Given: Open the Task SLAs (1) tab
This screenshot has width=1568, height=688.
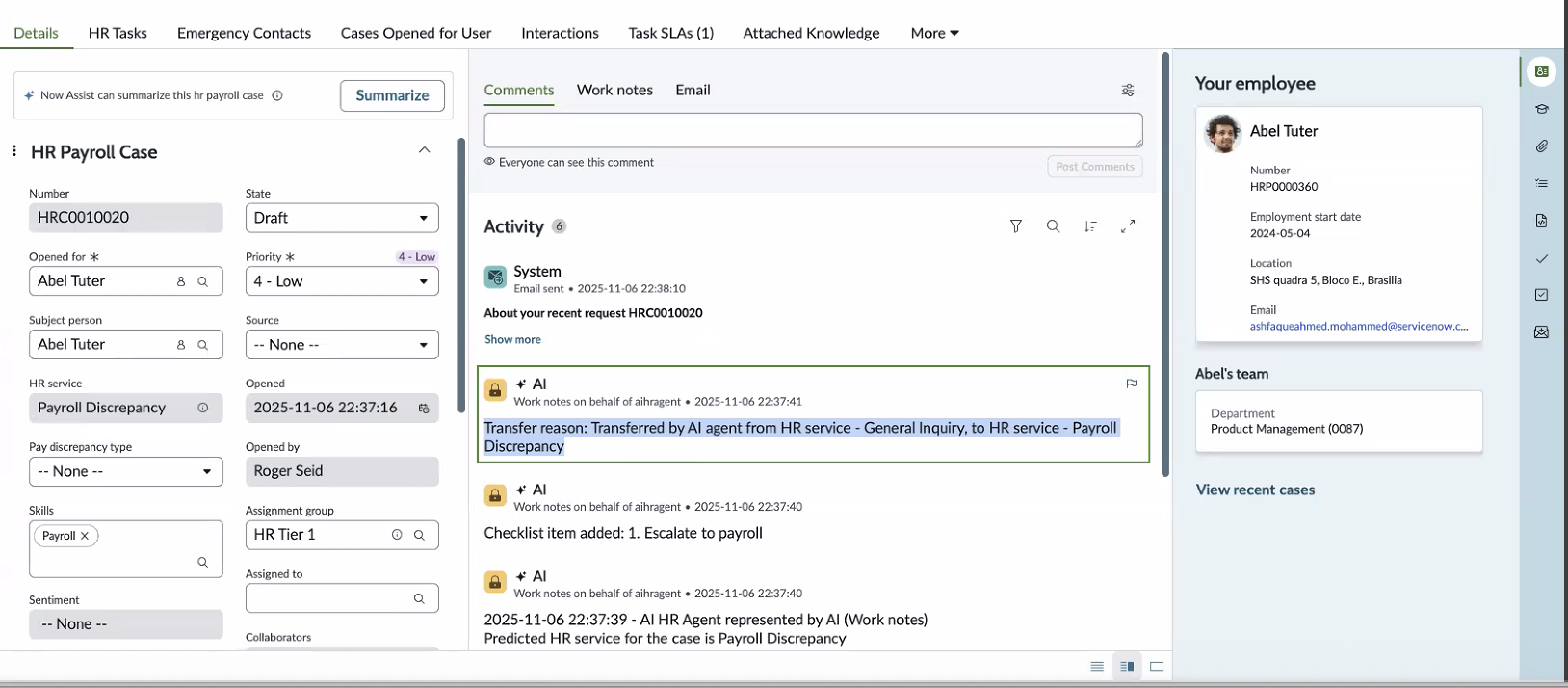Looking at the screenshot, I should pos(671,33).
